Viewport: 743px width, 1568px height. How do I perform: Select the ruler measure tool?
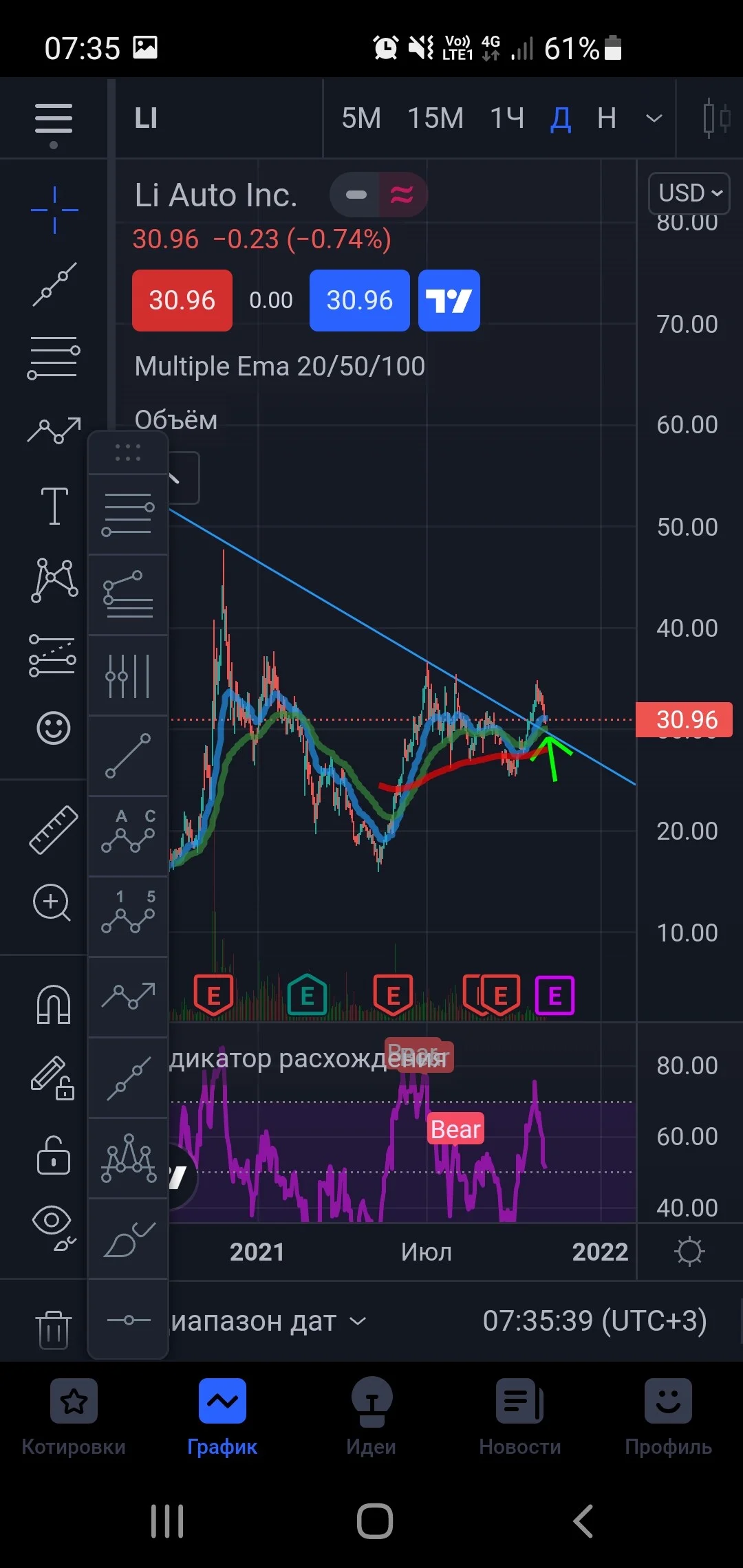[x=54, y=830]
